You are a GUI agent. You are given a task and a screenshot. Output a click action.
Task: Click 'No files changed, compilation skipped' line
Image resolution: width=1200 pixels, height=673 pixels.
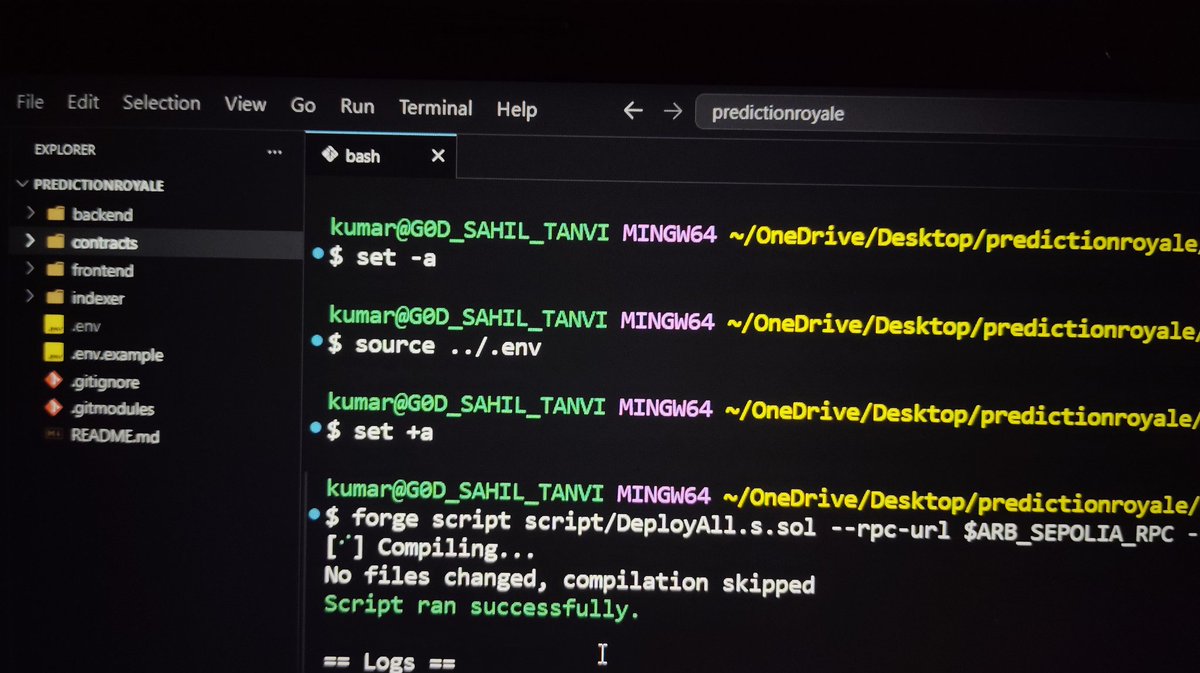pos(568,580)
